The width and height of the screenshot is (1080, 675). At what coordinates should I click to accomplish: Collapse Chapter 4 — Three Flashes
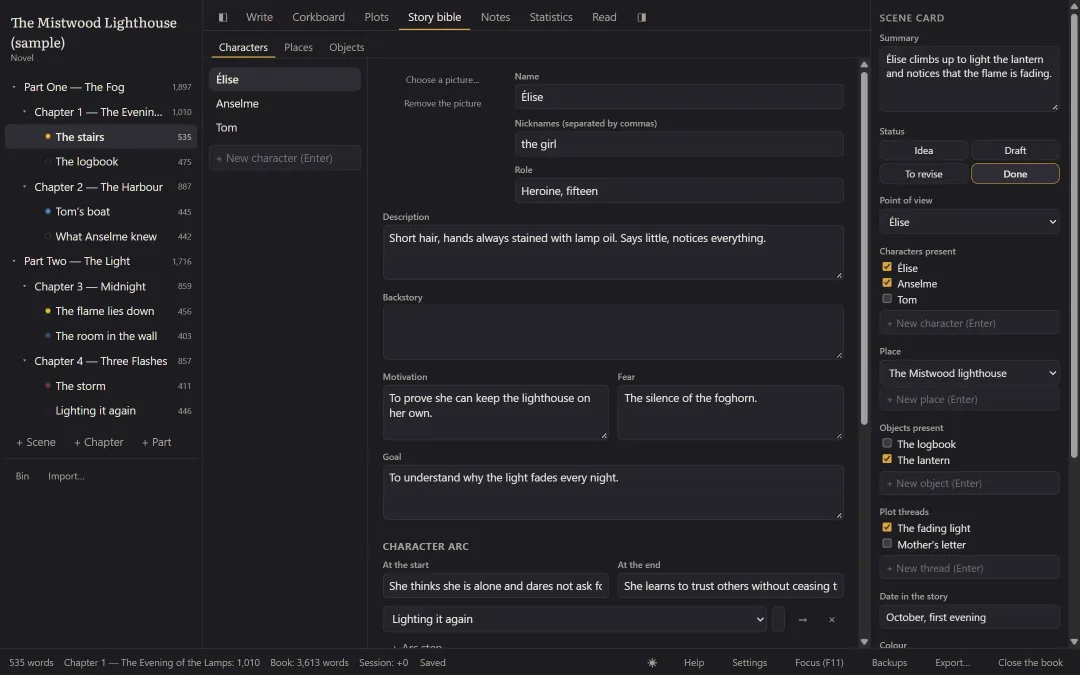click(x=24, y=360)
